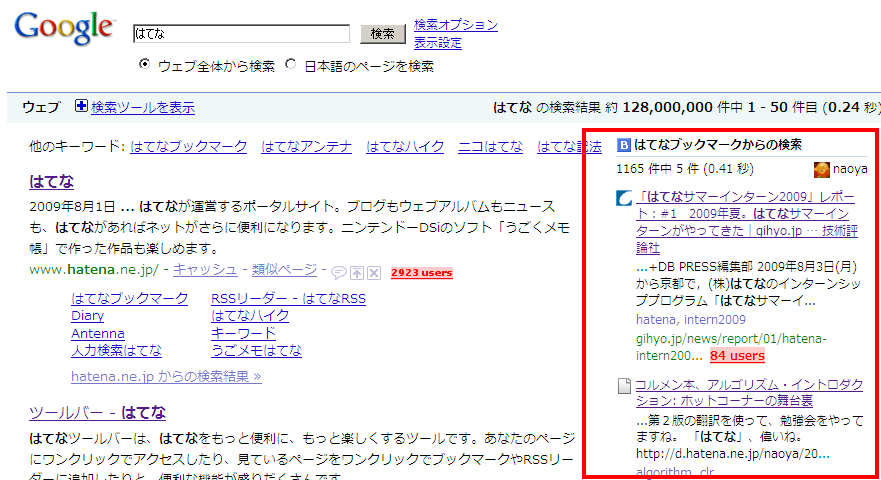Image resolution: width=881 pixels, height=480 pixels.
Task: Click keyword suggestion はてなアンテナ
Action: [307, 147]
